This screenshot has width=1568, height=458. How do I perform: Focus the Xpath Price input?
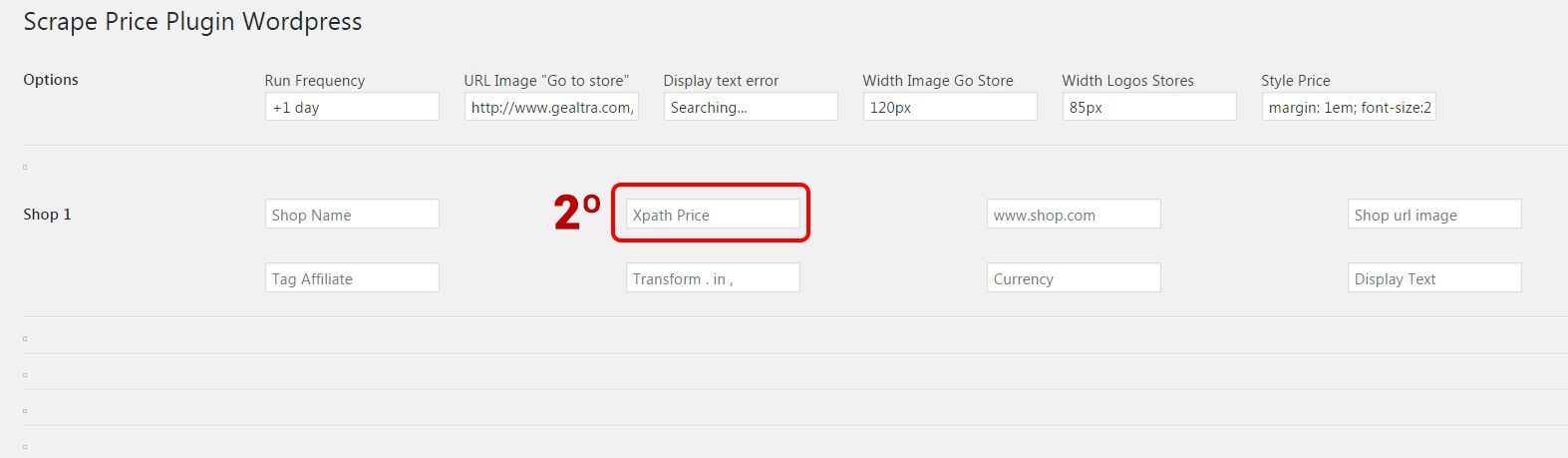(713, 215)
